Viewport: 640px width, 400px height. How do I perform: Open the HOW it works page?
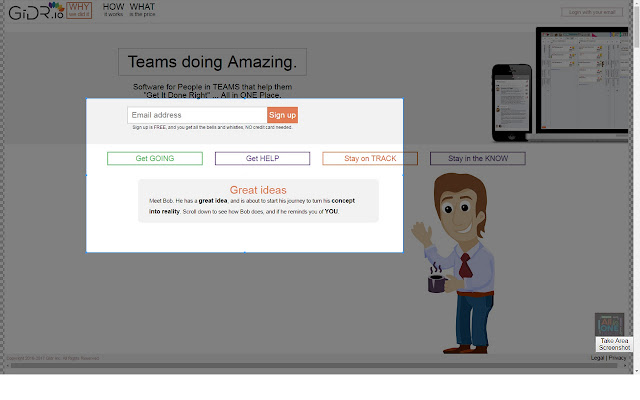113,10
